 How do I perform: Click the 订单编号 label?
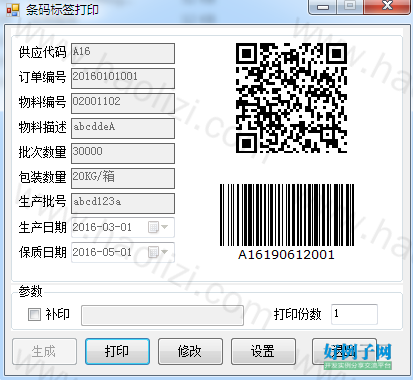pos(42,77)
